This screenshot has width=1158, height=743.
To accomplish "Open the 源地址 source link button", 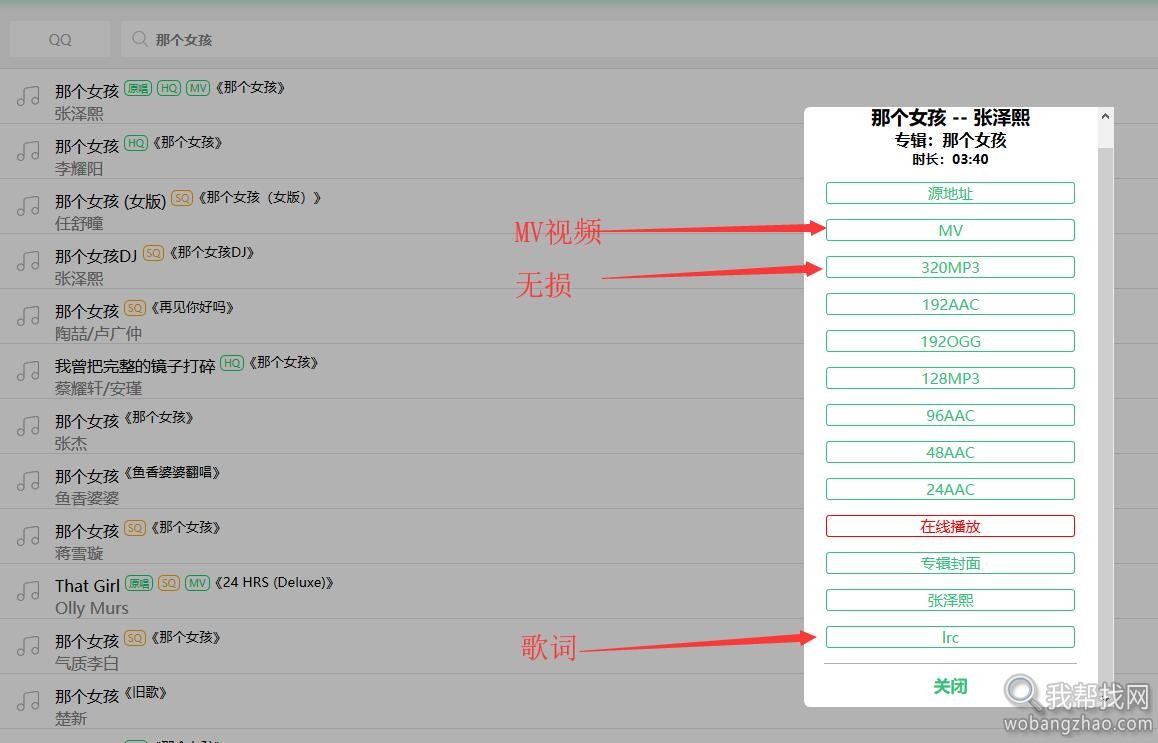I will pyautogui.click(x=950, y=194).
